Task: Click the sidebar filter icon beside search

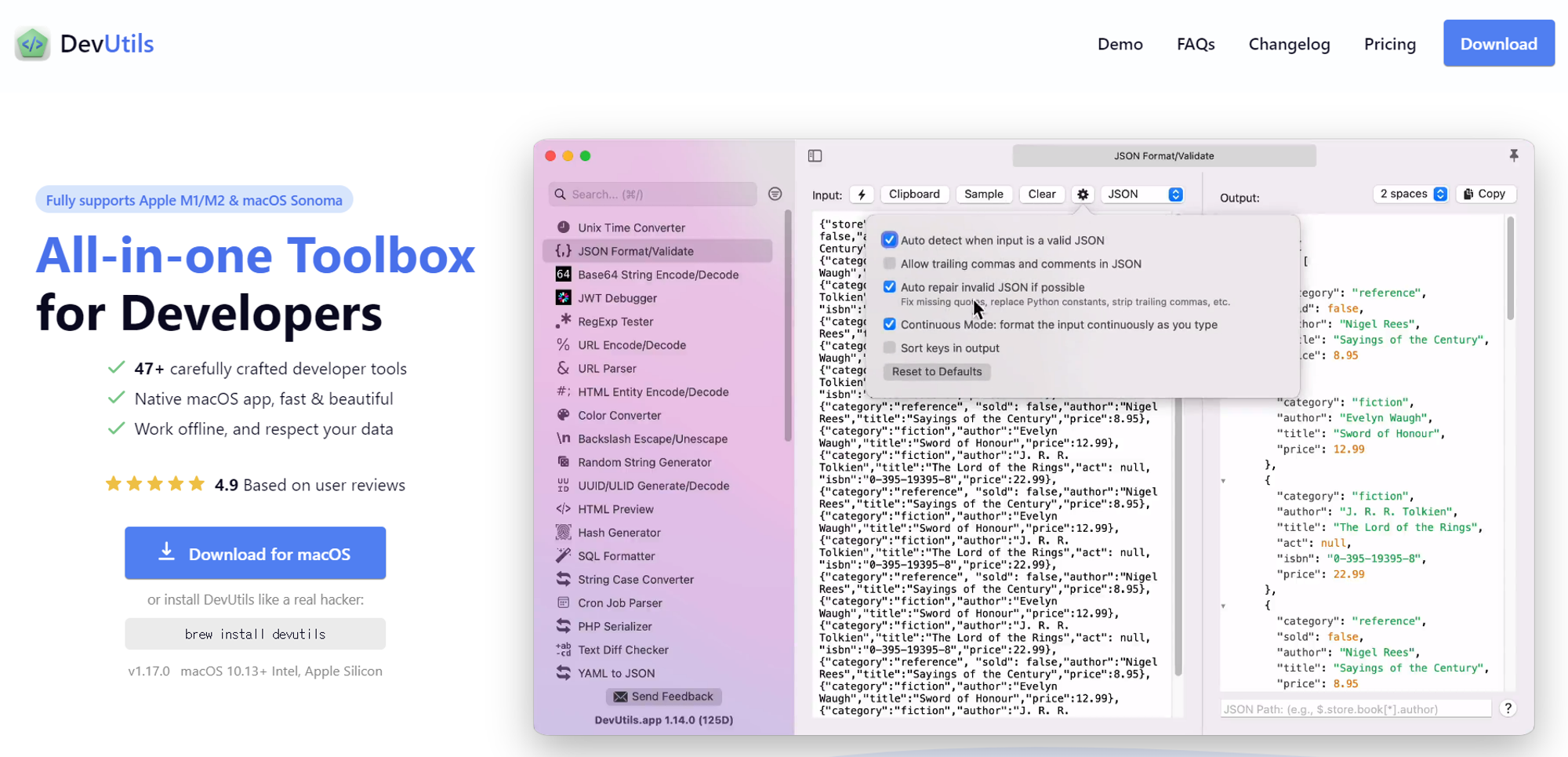Action: pyautogui.click(x=775, y=194)
